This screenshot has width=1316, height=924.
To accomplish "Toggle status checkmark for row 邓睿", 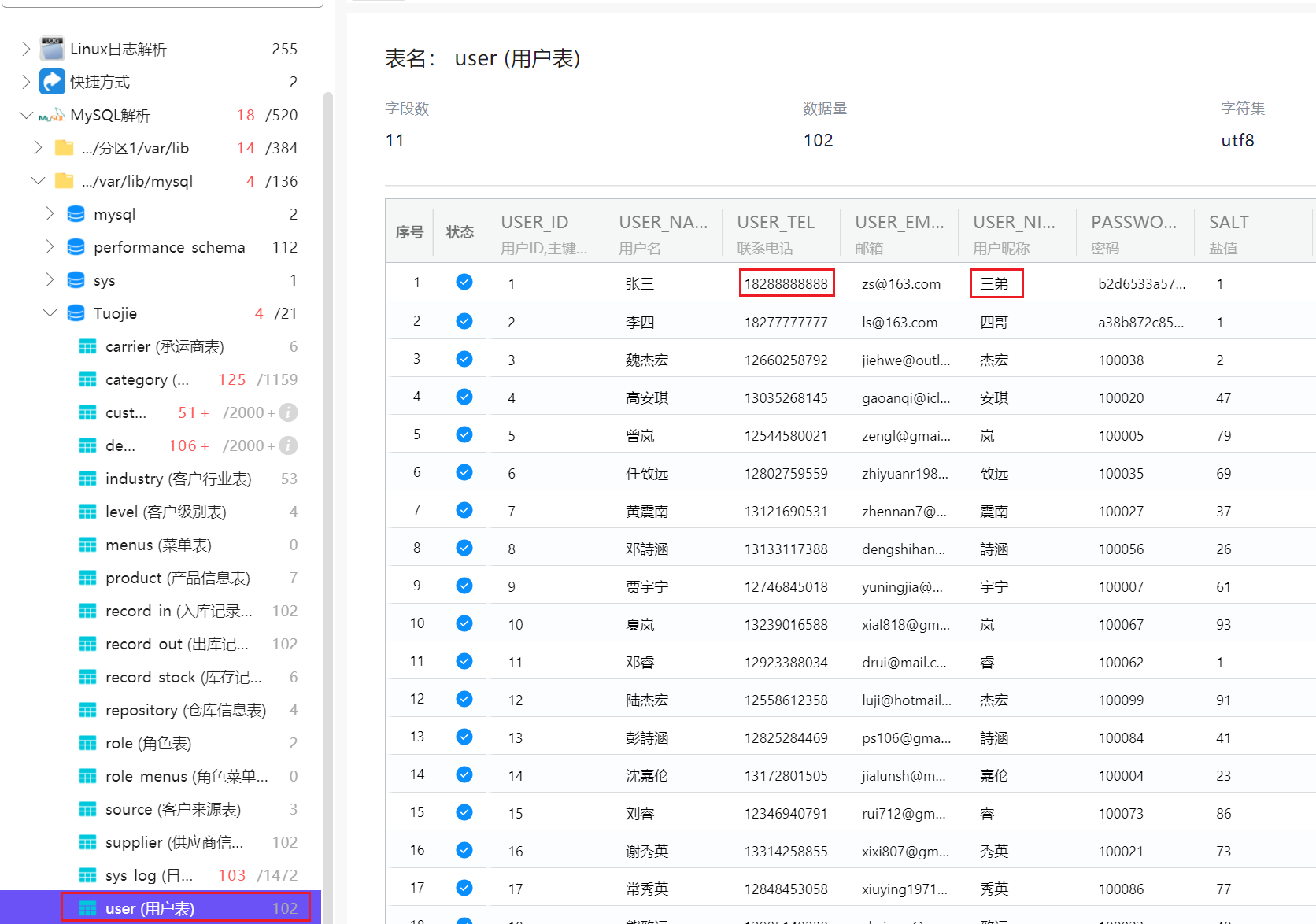I will [x=464, y=662].
